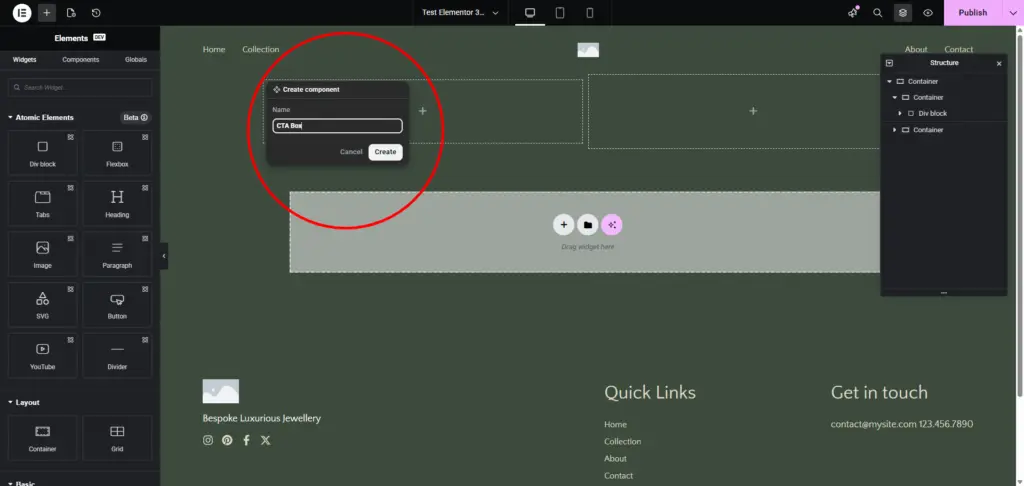Collapse the nested Container above Div block
The width and height of the screenshot is (1024, 486).
pos(895,97)
